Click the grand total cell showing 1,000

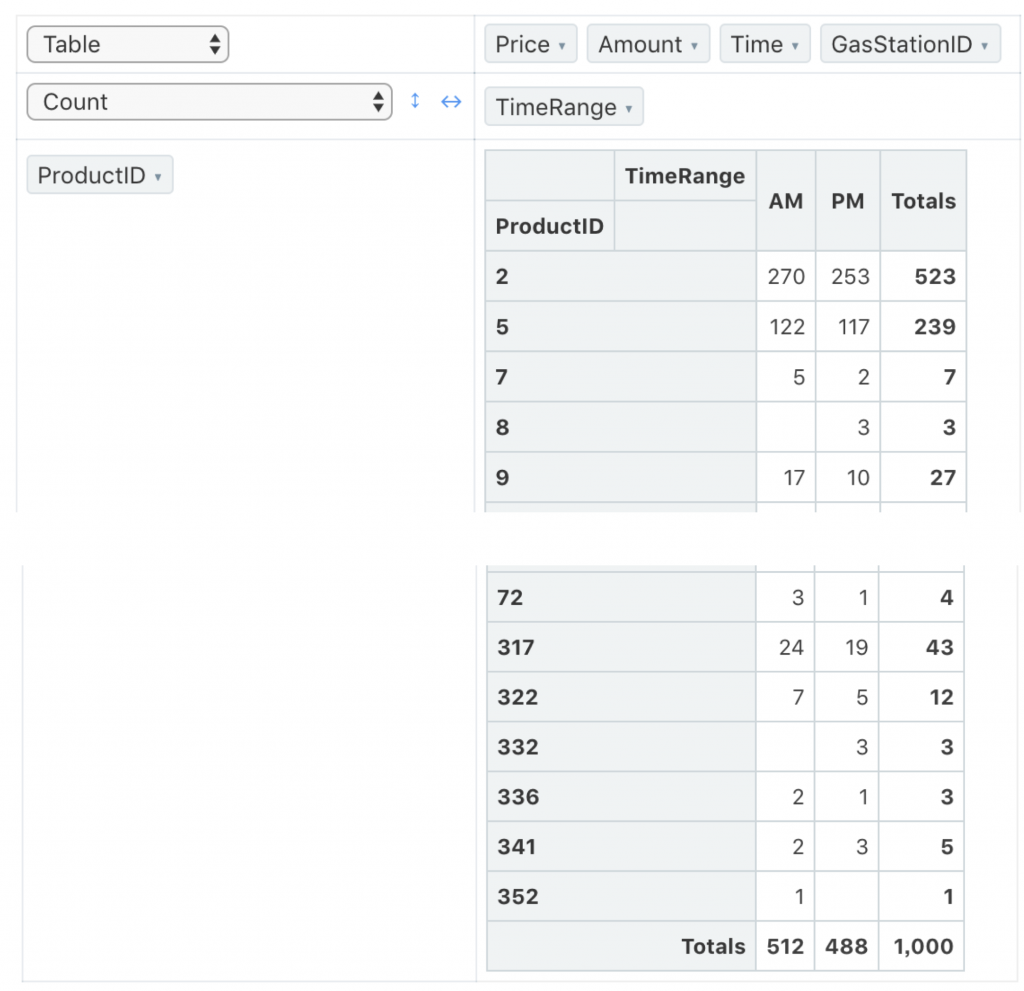[922, 946]
